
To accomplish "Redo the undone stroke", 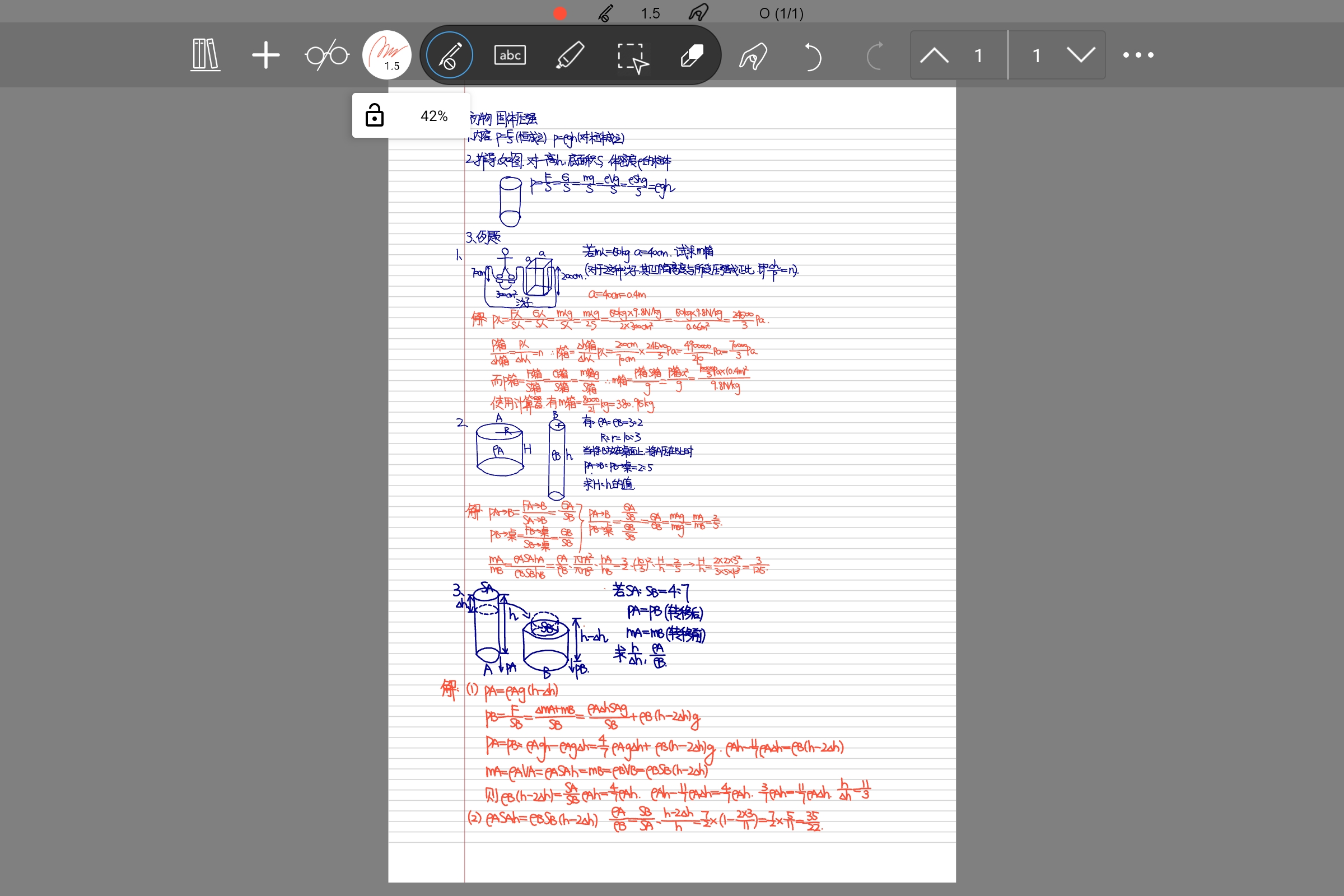I will pyautogui.click(x=875, y=54).
